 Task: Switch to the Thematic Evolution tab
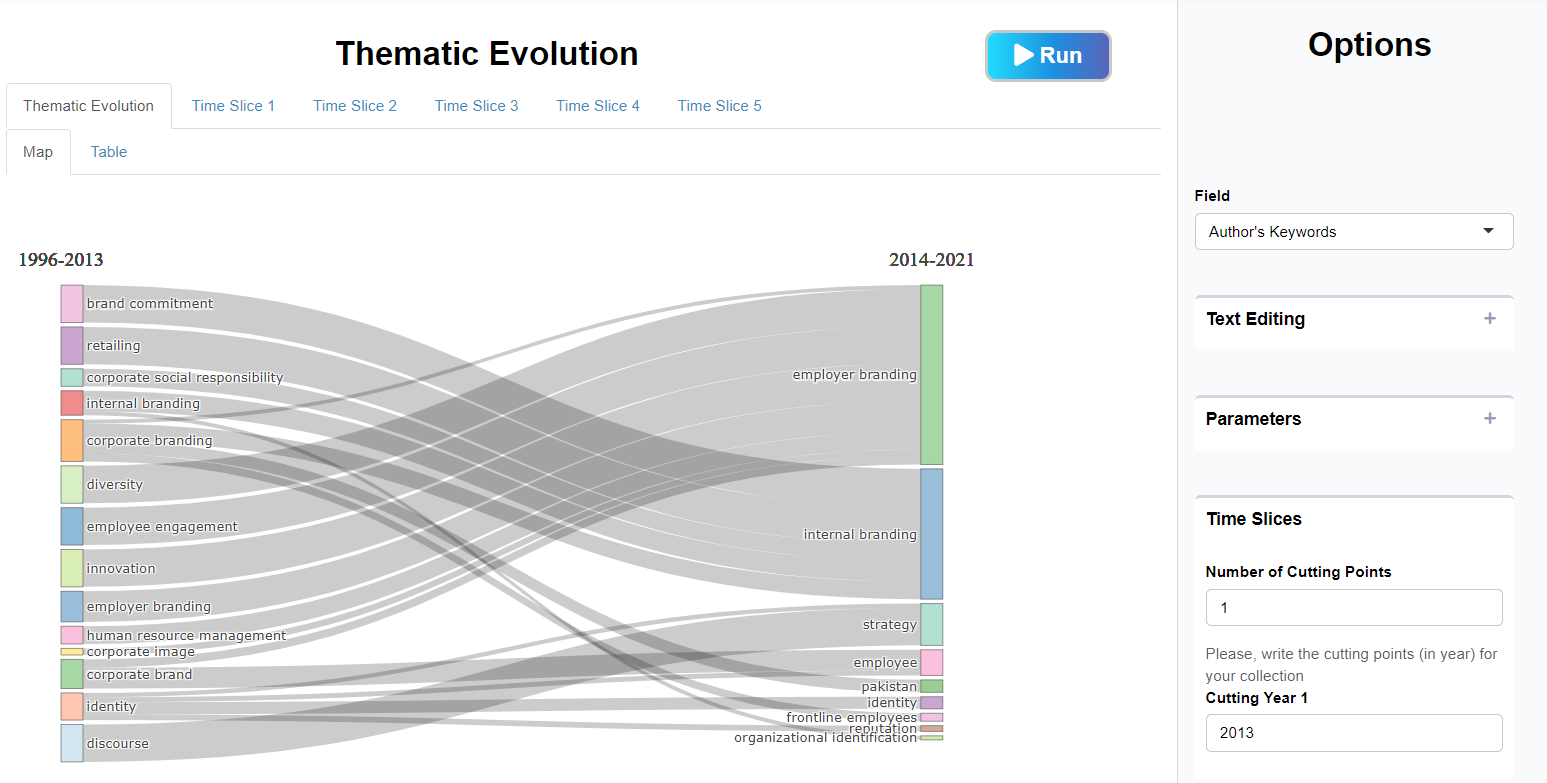[x=89, y=106]
